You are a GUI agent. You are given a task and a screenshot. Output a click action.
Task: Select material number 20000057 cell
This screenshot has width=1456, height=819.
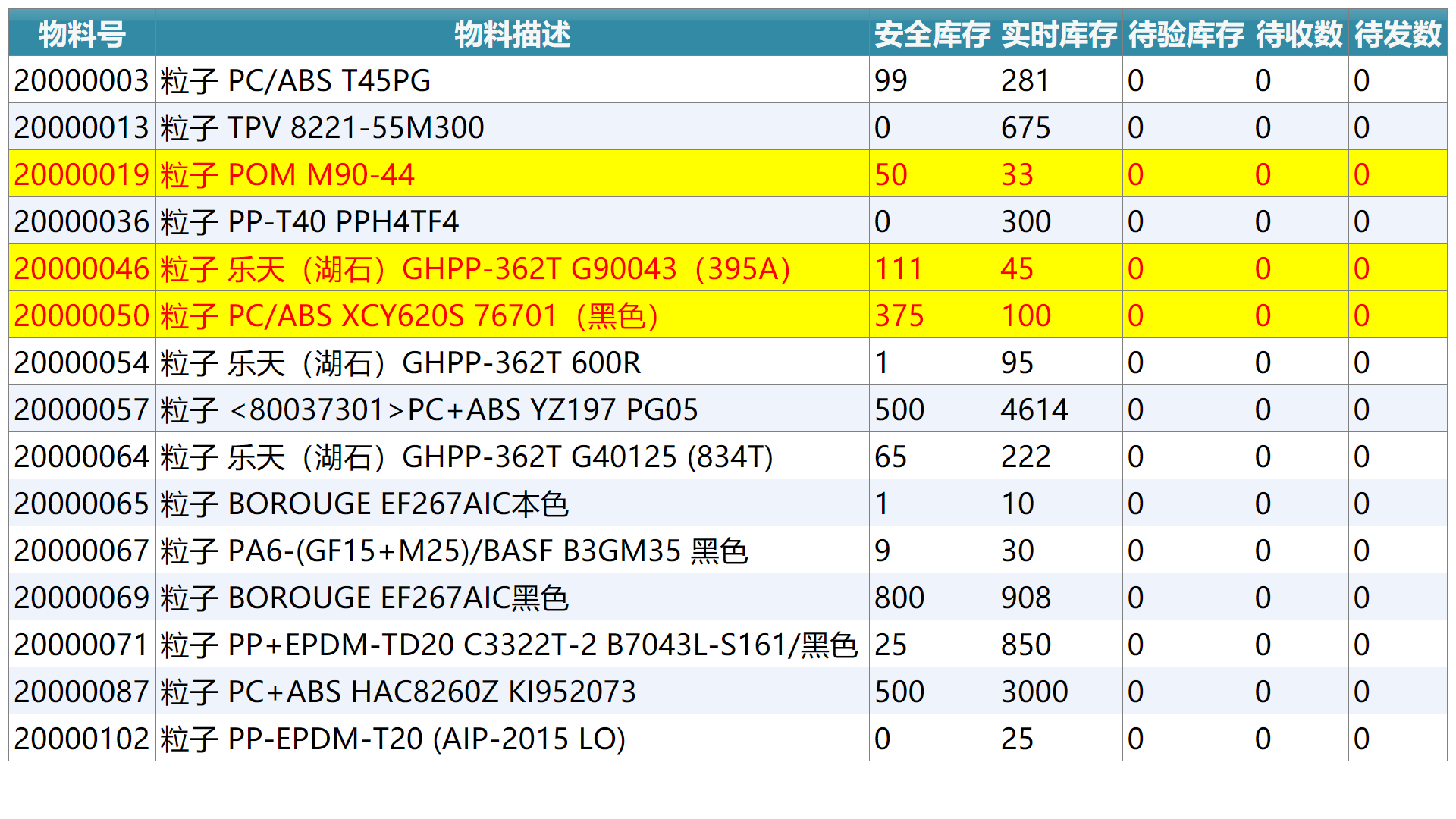(x=82, y=409)
